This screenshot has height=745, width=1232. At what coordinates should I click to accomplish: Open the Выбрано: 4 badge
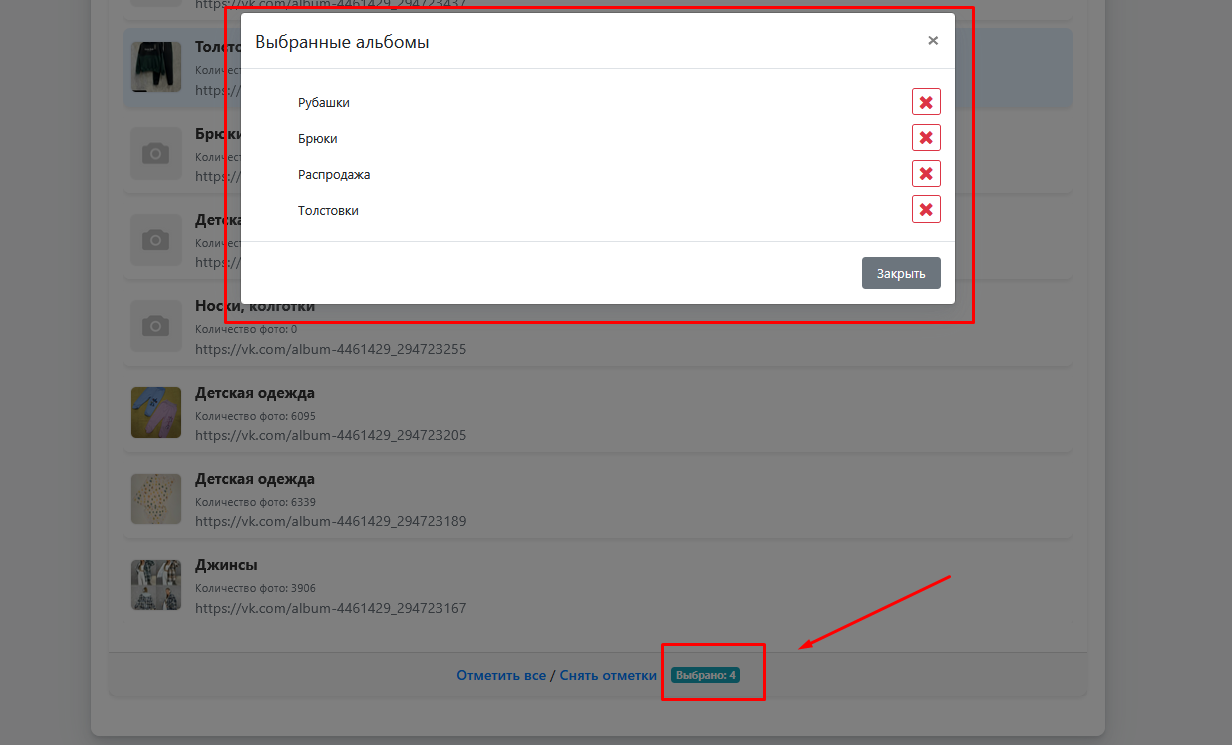tap(705, 675)
